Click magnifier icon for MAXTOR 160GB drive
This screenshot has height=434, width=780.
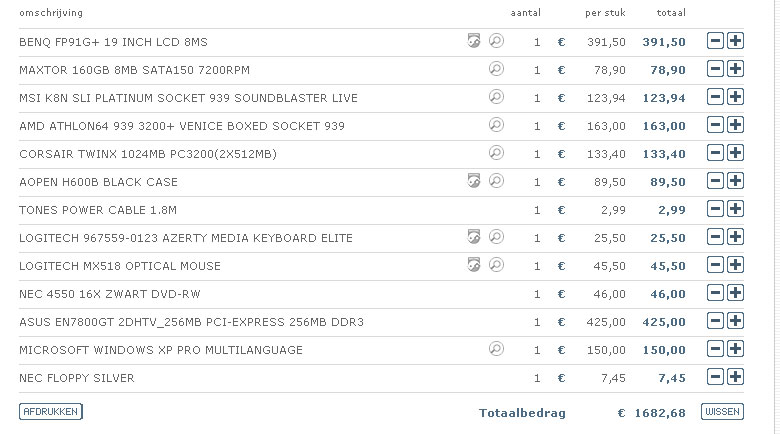[x=496, y=69]
